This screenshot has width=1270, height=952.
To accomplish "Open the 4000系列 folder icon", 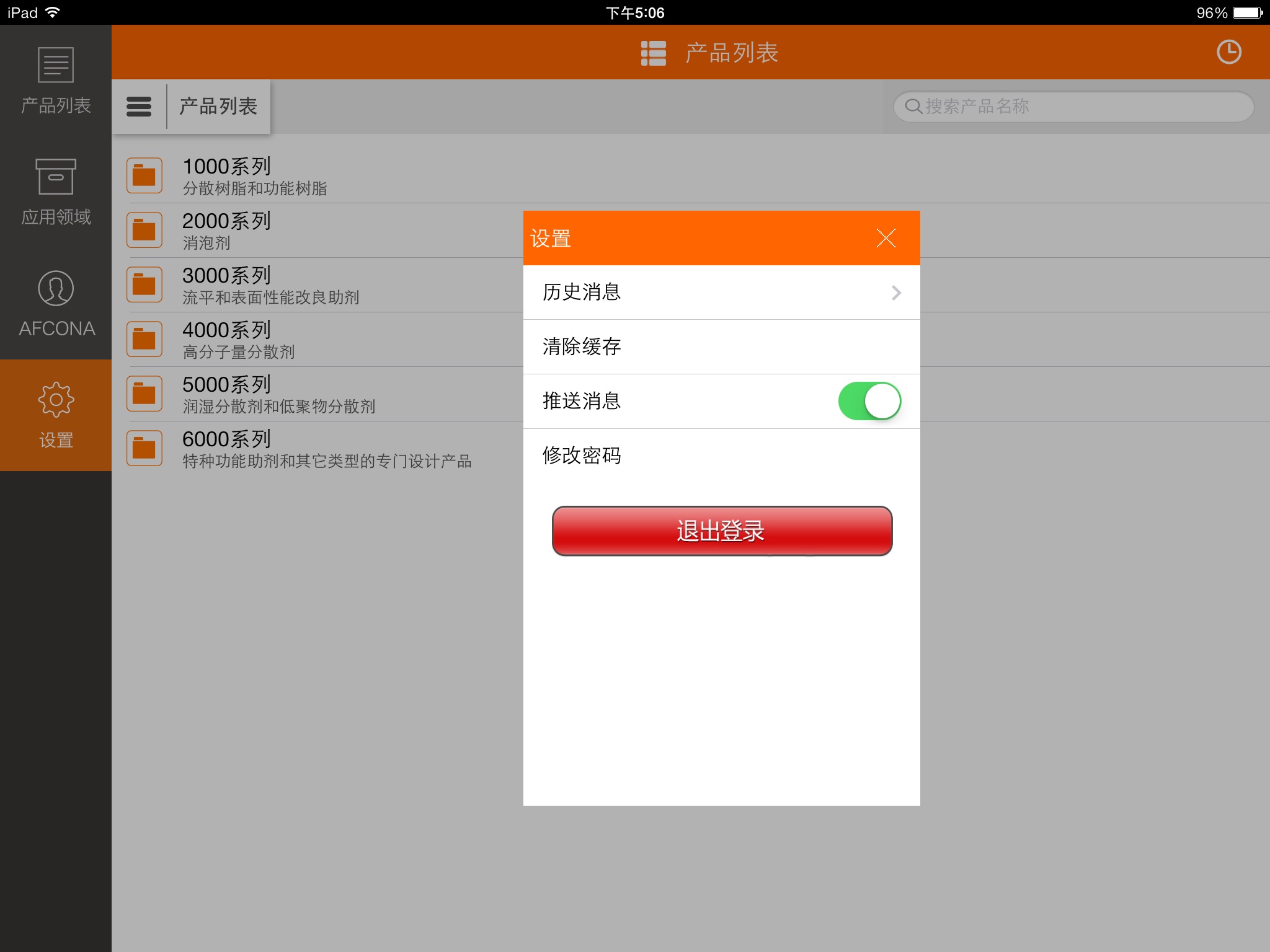I will (144, 339).
